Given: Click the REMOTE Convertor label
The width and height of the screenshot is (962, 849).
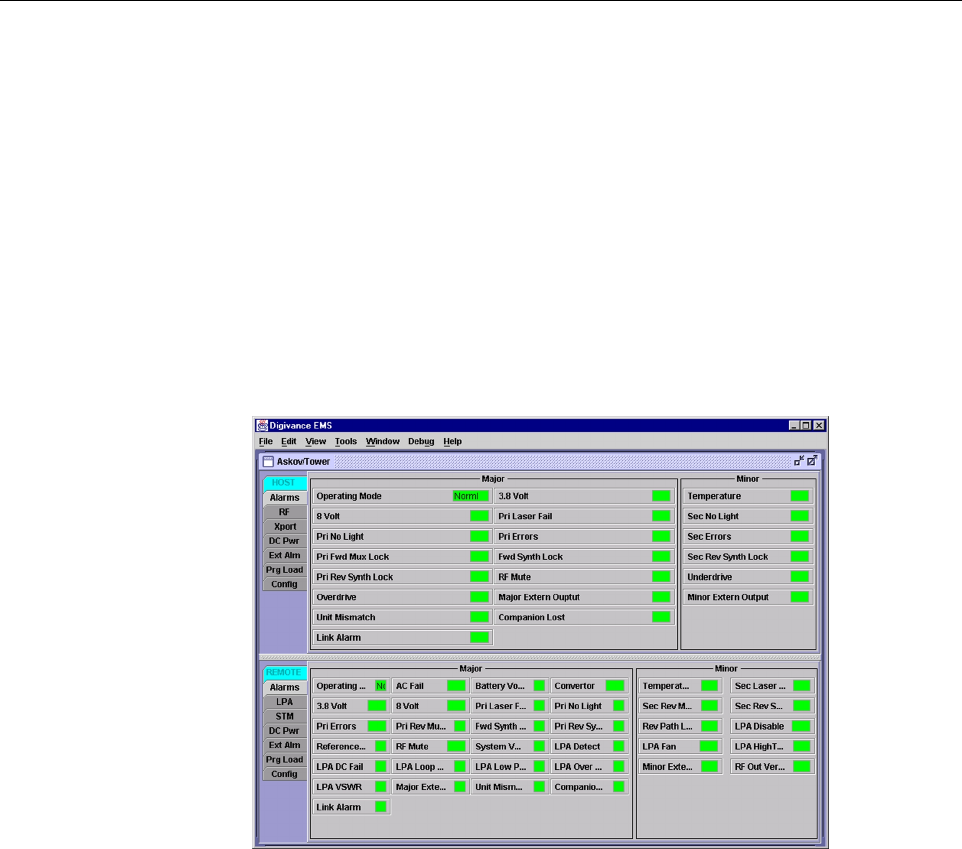Looking at the screenshot, I should coord(574,686).
